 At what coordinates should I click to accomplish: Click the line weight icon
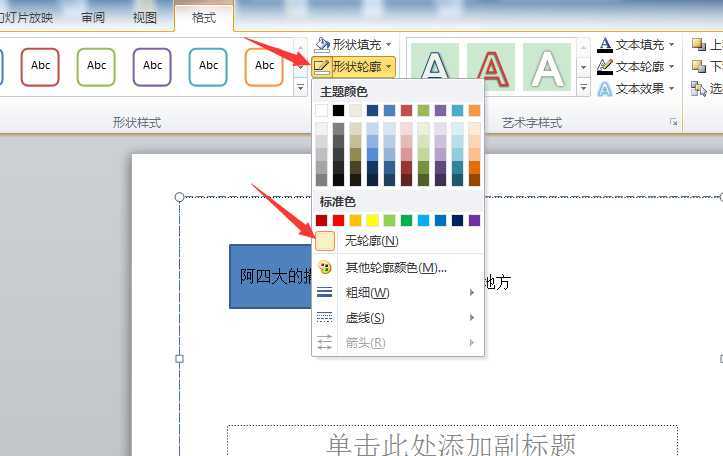coord(325,292)
